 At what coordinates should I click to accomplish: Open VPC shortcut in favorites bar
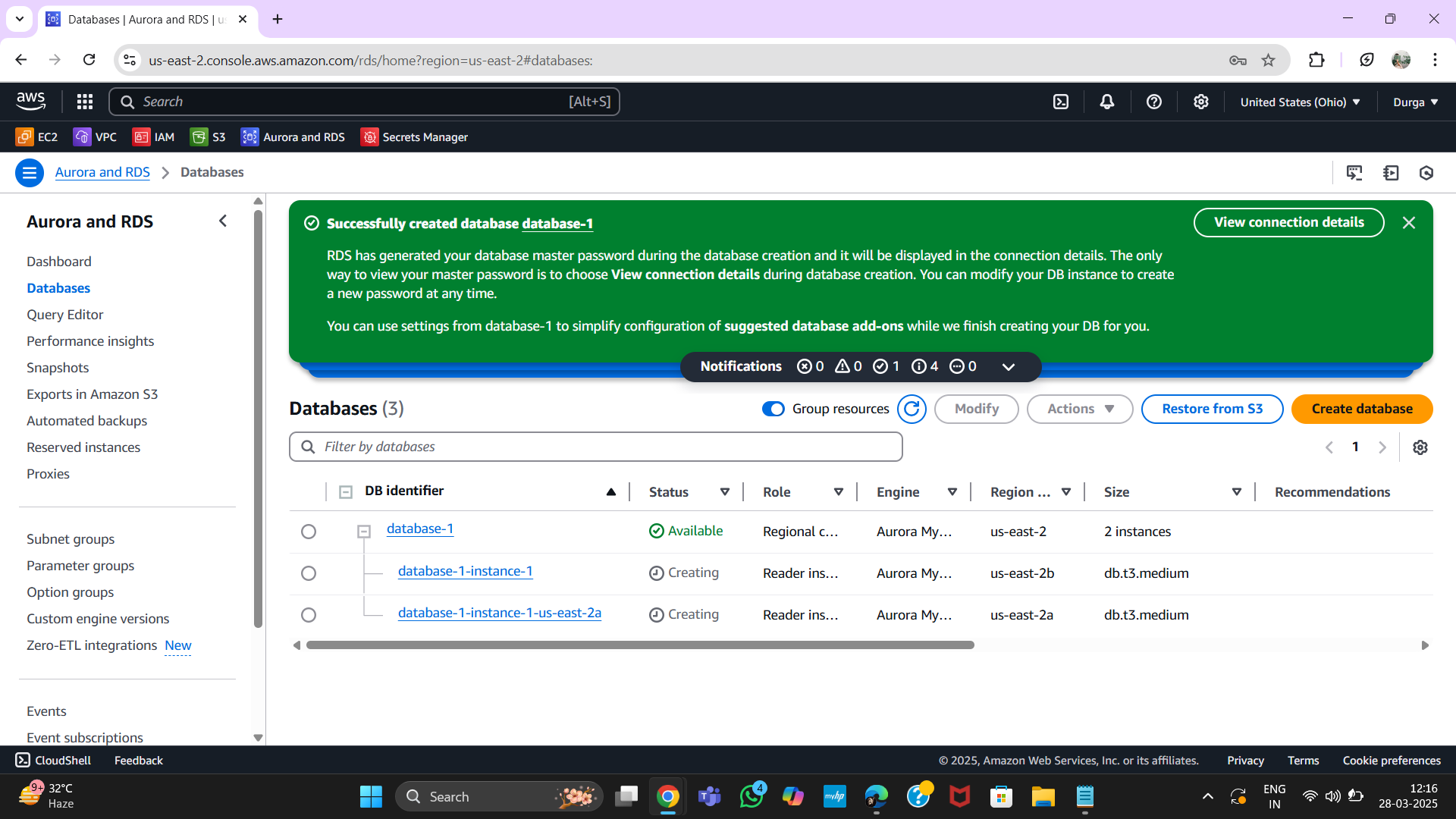pos(95,136)
